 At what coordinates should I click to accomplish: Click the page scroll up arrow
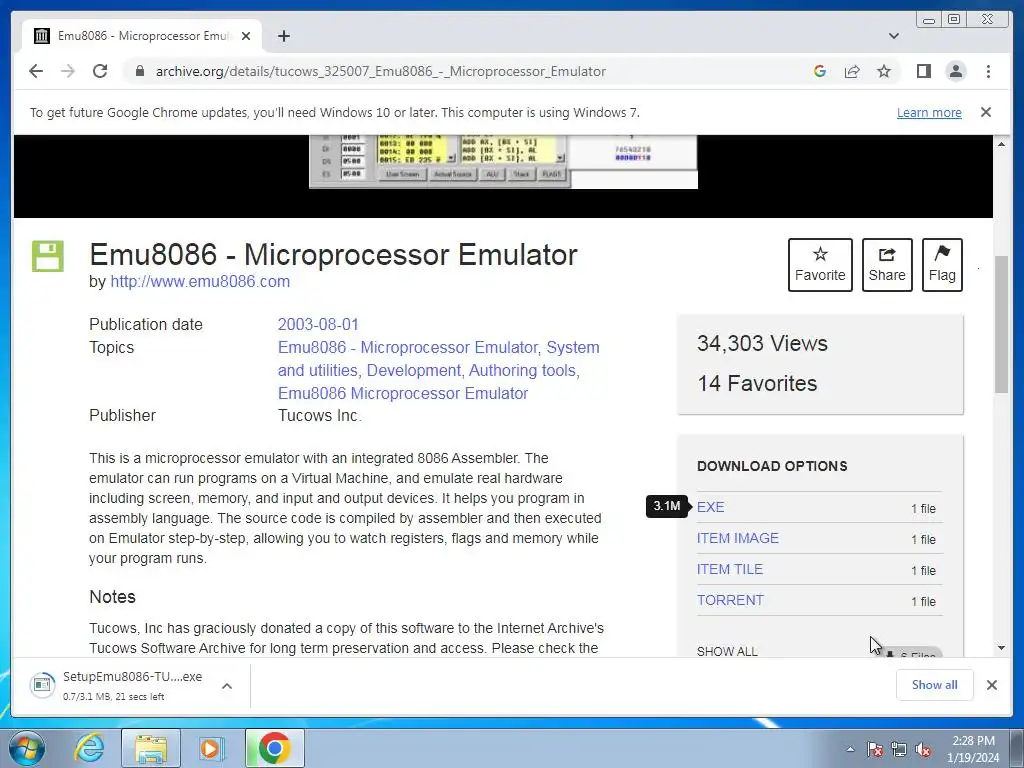pos(1002,144)
